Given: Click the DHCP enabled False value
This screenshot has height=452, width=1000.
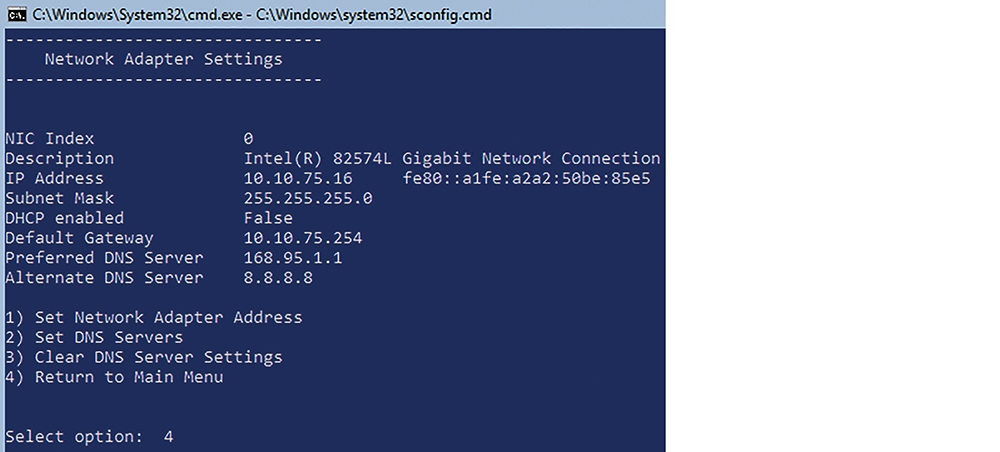Looking at the screenshot, I should pyautogui.click(x=268, y=218).
